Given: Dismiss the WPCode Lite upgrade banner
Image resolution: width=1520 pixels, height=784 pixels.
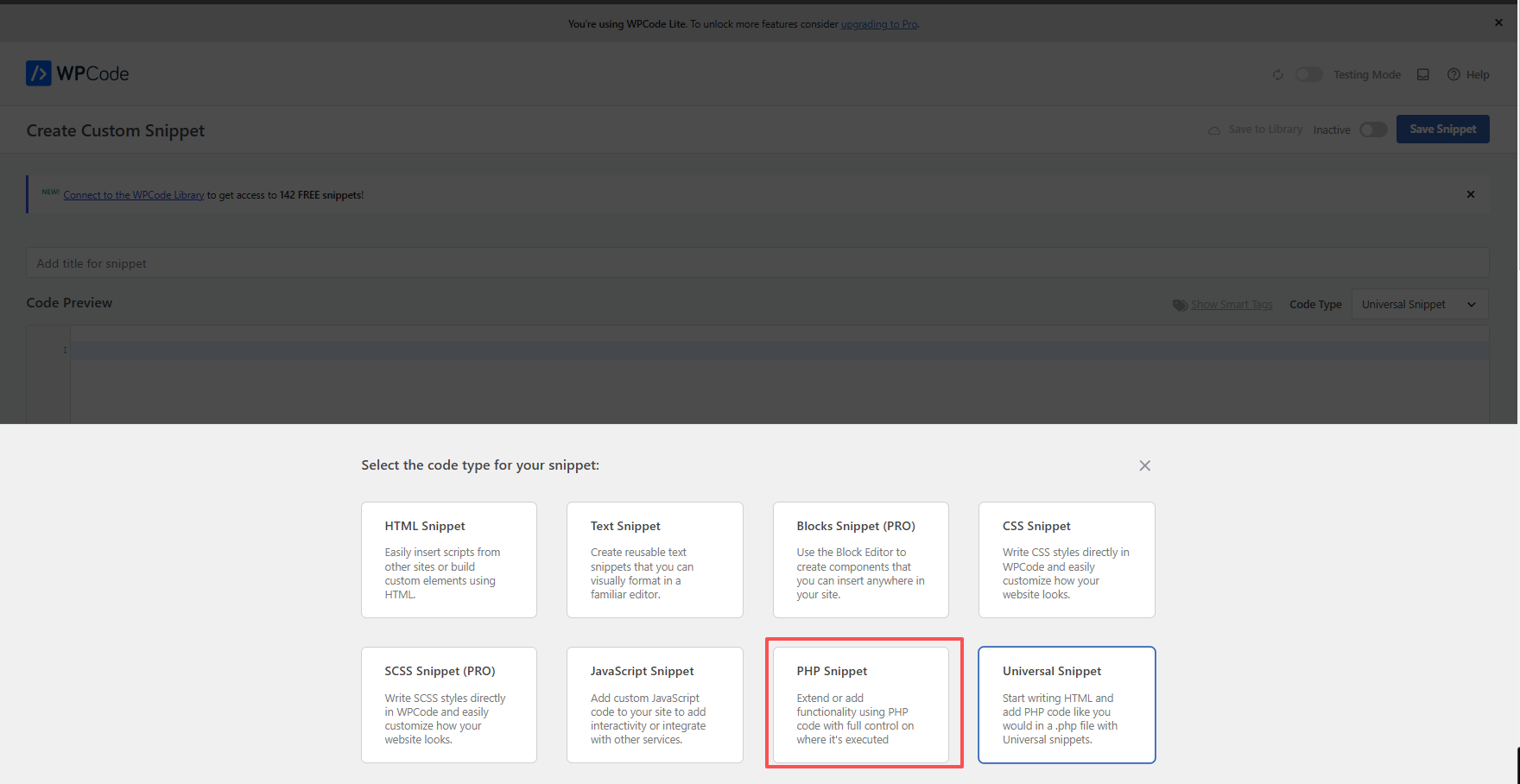Looking at the screenshot, I should pos(1498,23).
